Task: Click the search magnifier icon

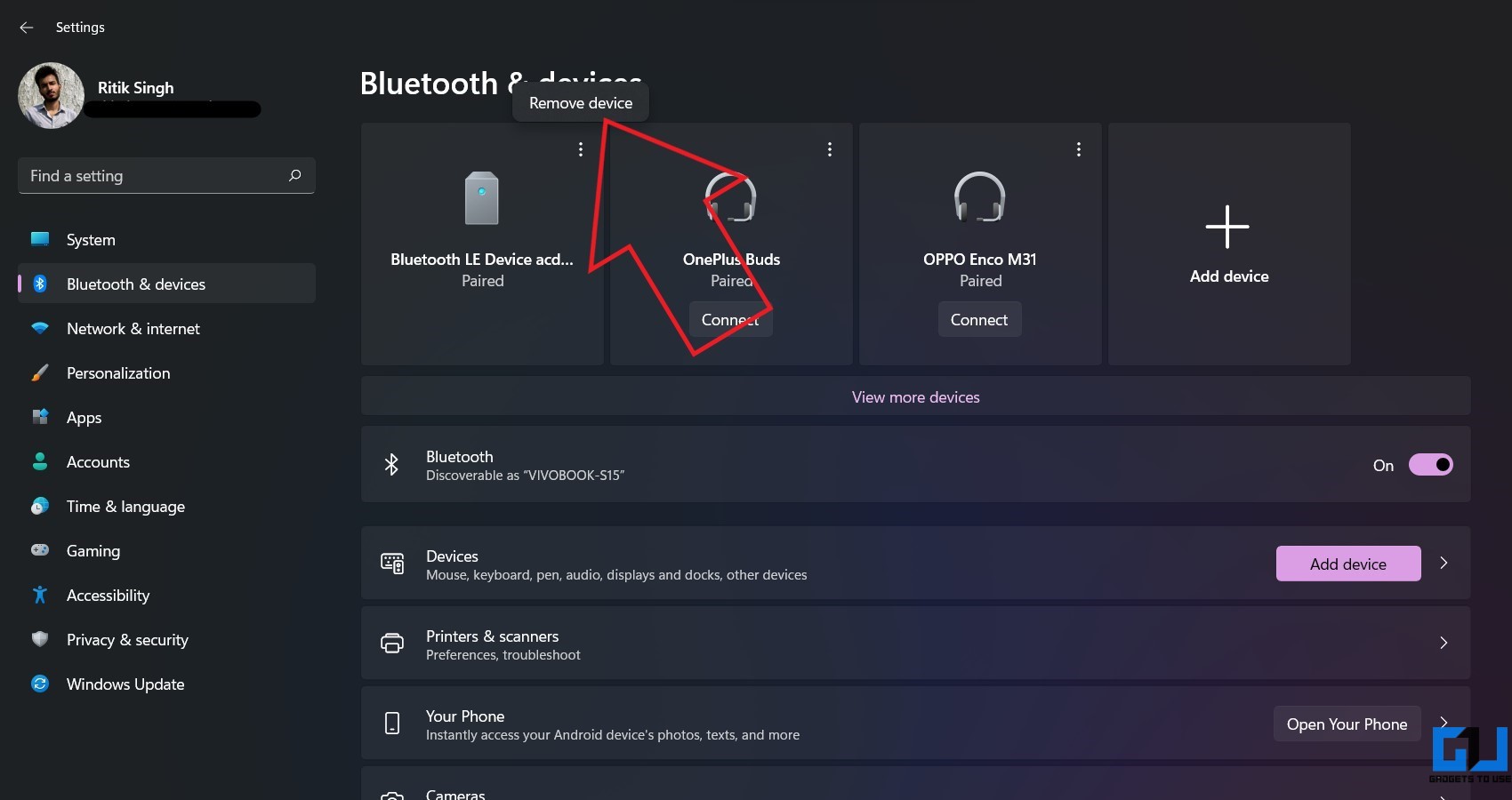Action: coord(295,176)
